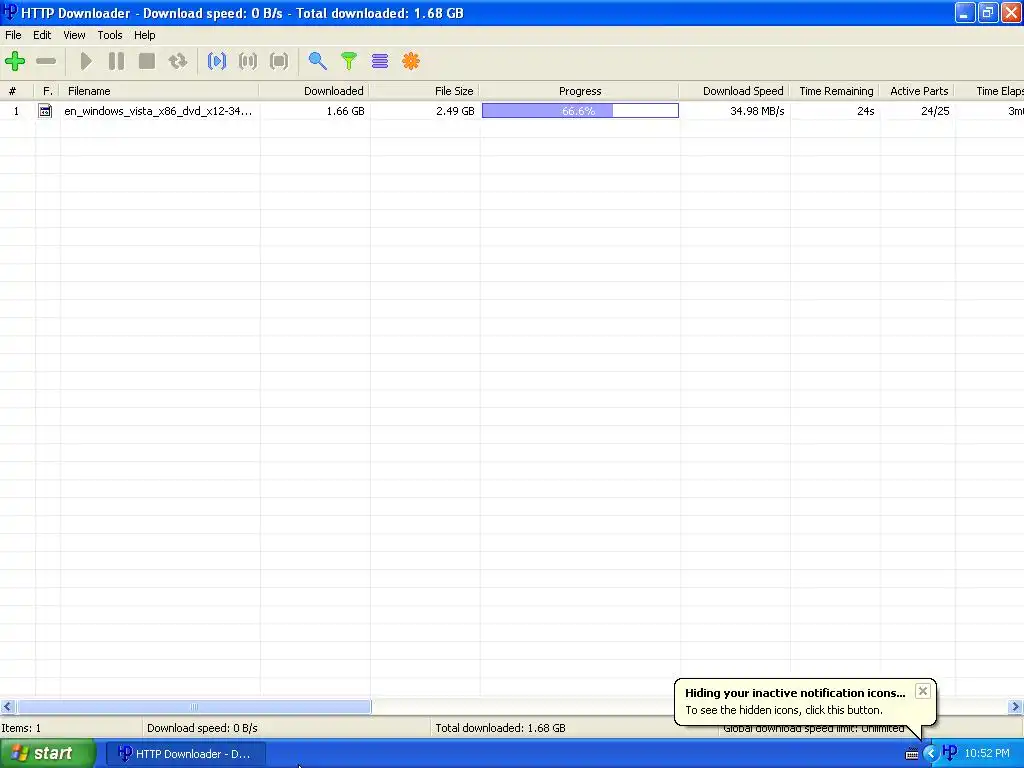Click the Stop download square icon
Image resolution: width=1024 pixels, height=768 pixels.
coord(147,61)
